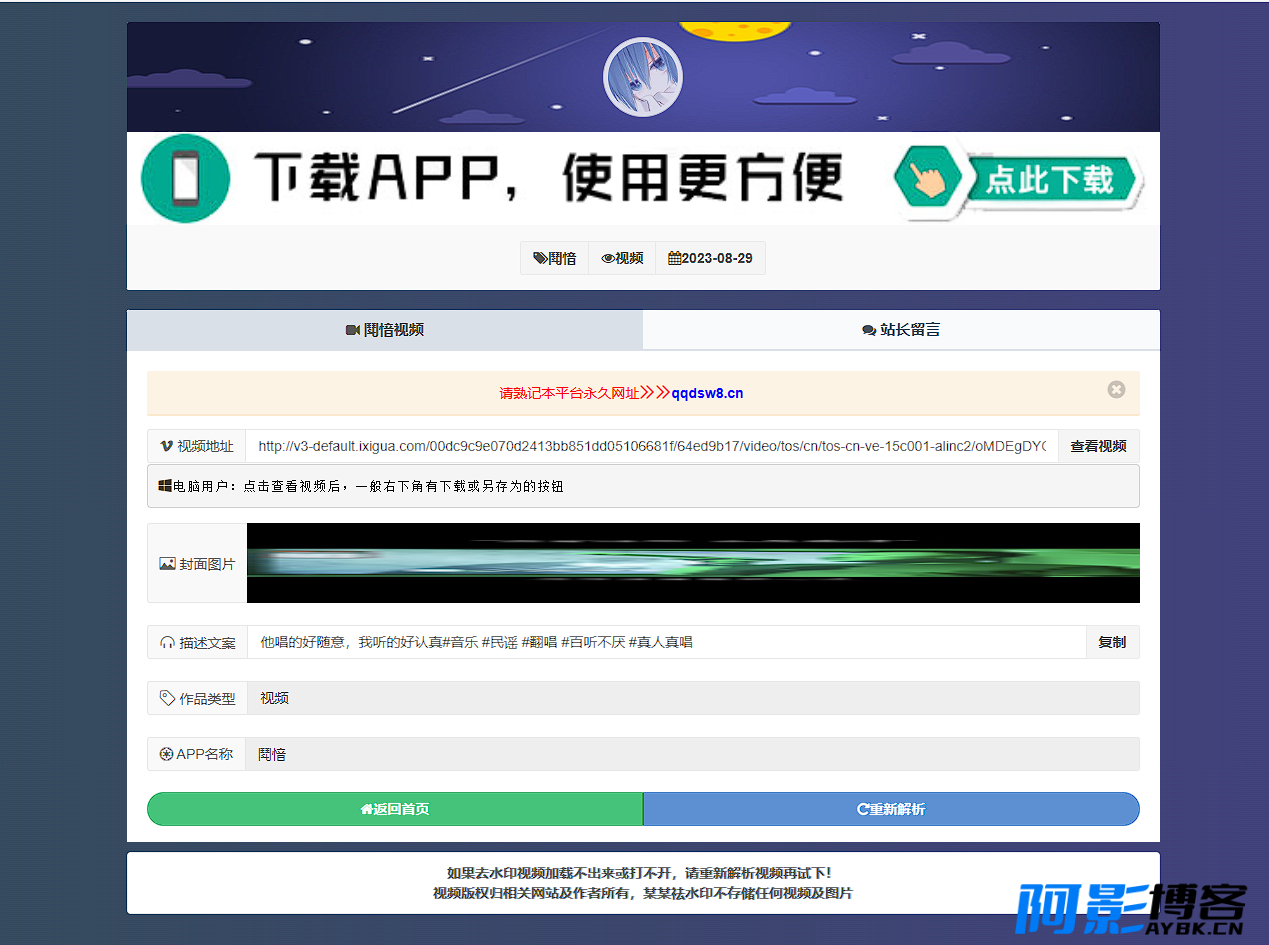The image size is (1269, 945).
Task: Click the 描述文案 label with headphone icon
Action: click(x=197, y=642)
